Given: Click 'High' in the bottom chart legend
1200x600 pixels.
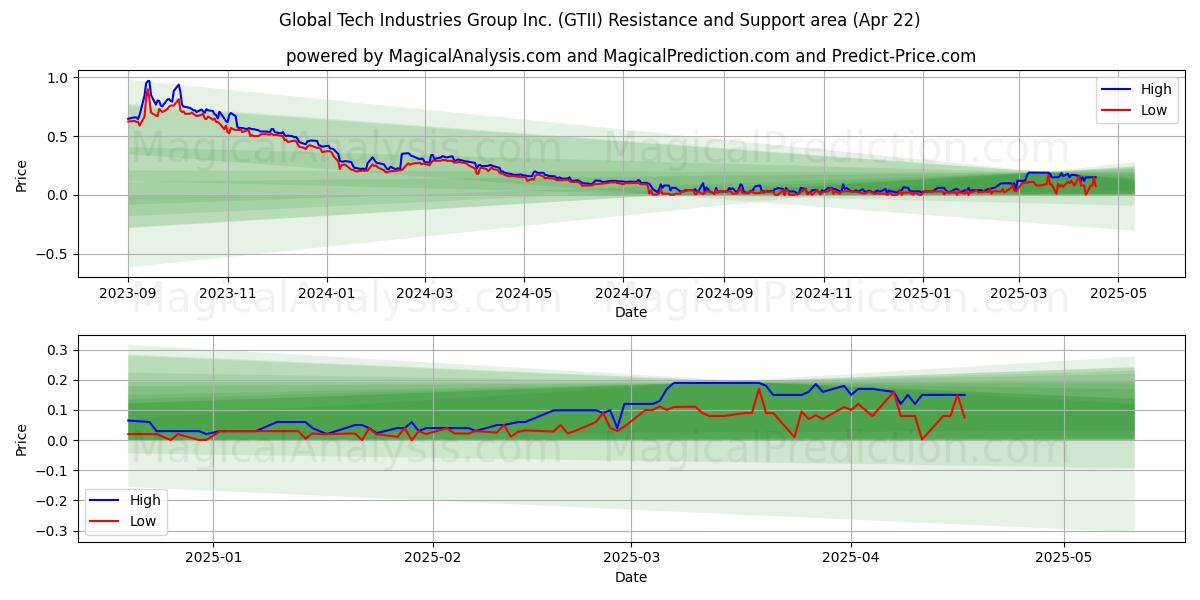Looking at the screenshot, I should coord(145,500).
